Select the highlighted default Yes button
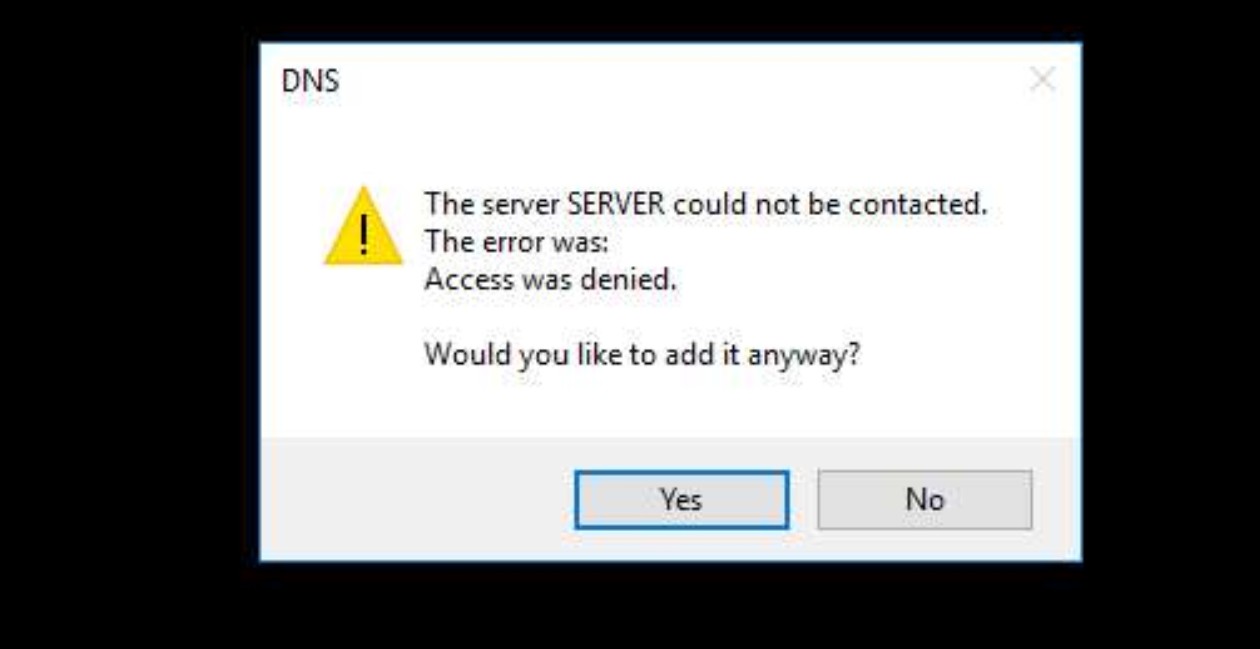This screenshot has width=1260, height=649. pos(681,500)
